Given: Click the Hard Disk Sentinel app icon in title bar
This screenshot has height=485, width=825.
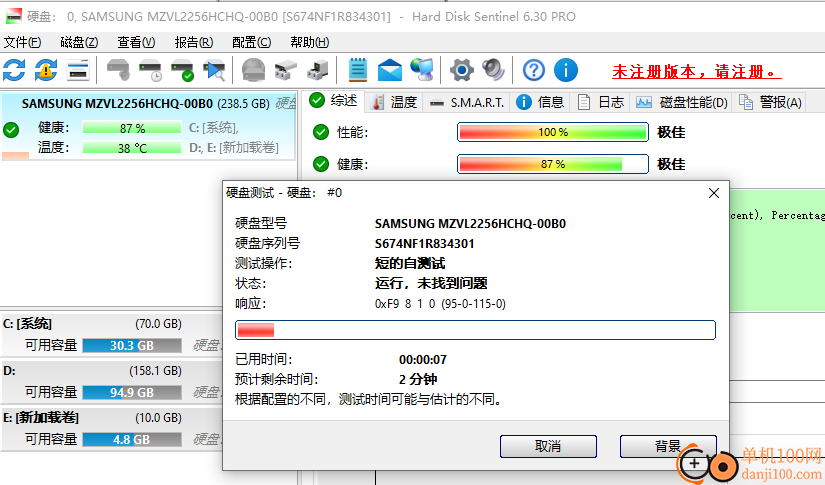Looking at the screenshot, I should click(13, 17).
